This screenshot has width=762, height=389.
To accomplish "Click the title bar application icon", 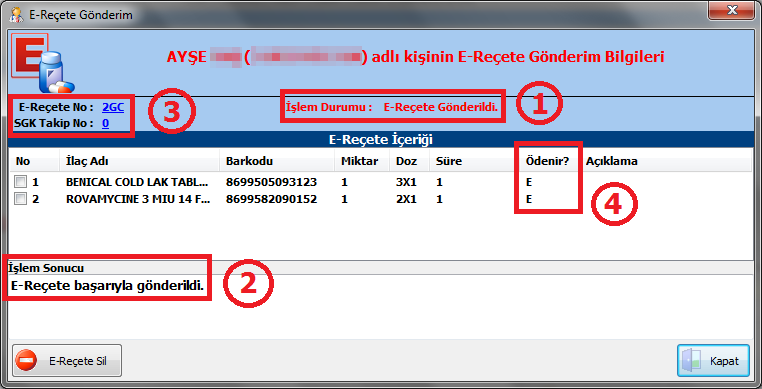I will (16, 14).
